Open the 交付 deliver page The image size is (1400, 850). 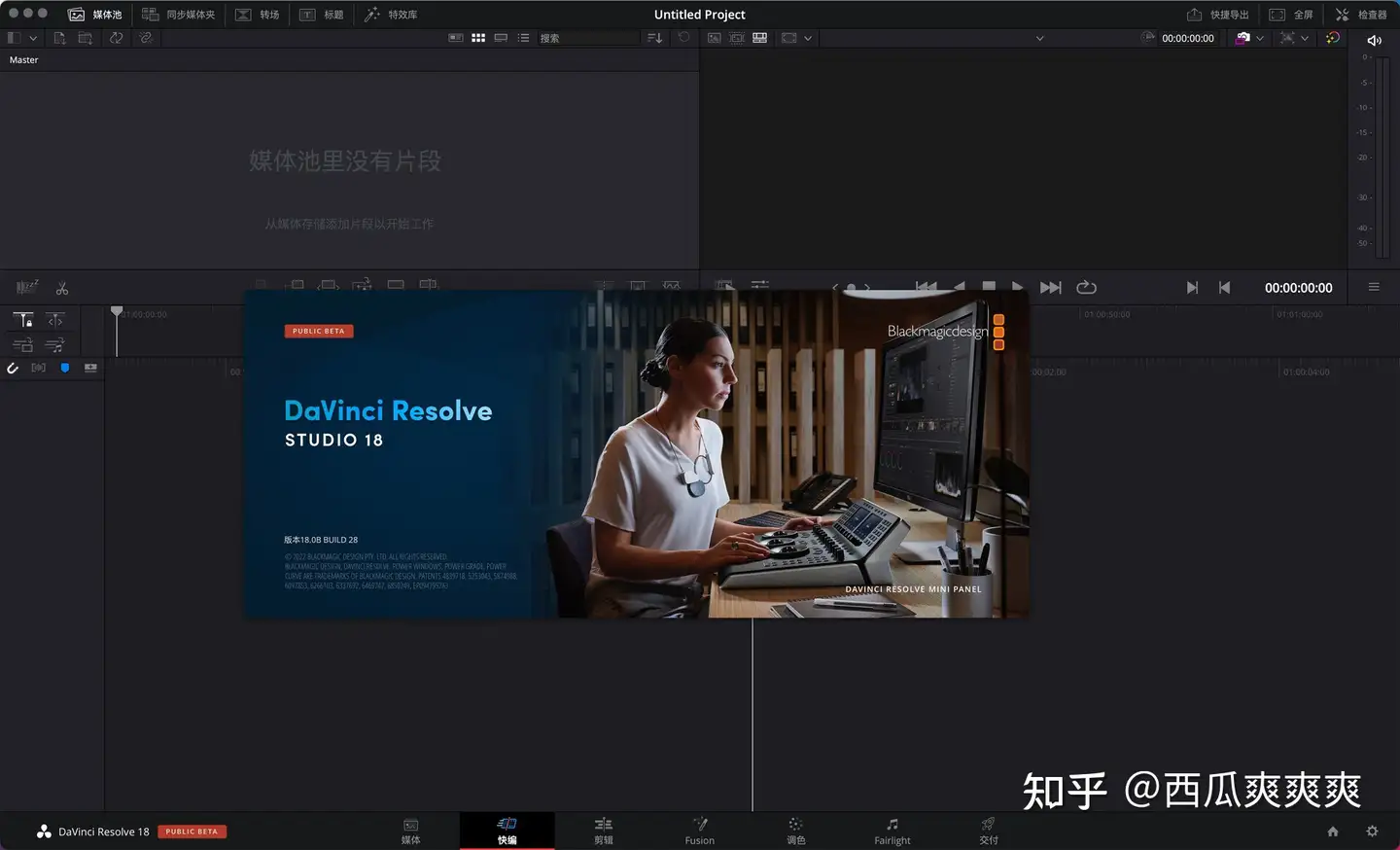[989, 832]
